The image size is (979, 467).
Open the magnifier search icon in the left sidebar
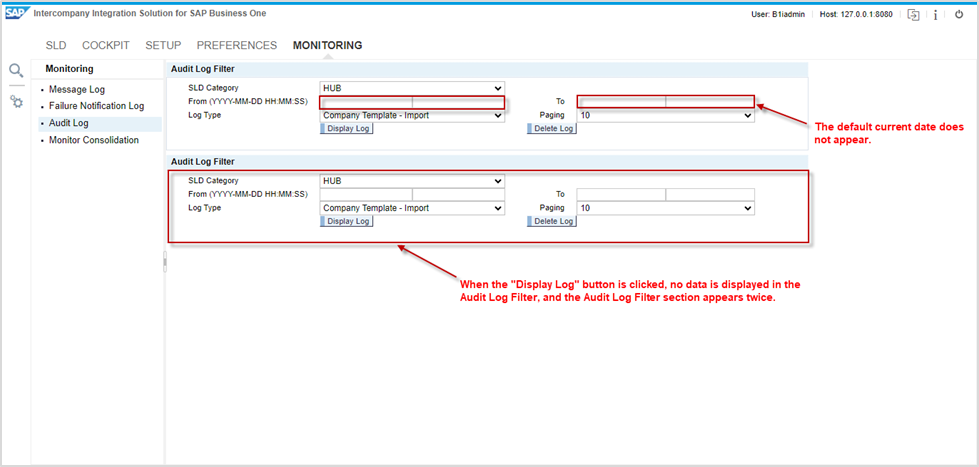pos(16,70)
